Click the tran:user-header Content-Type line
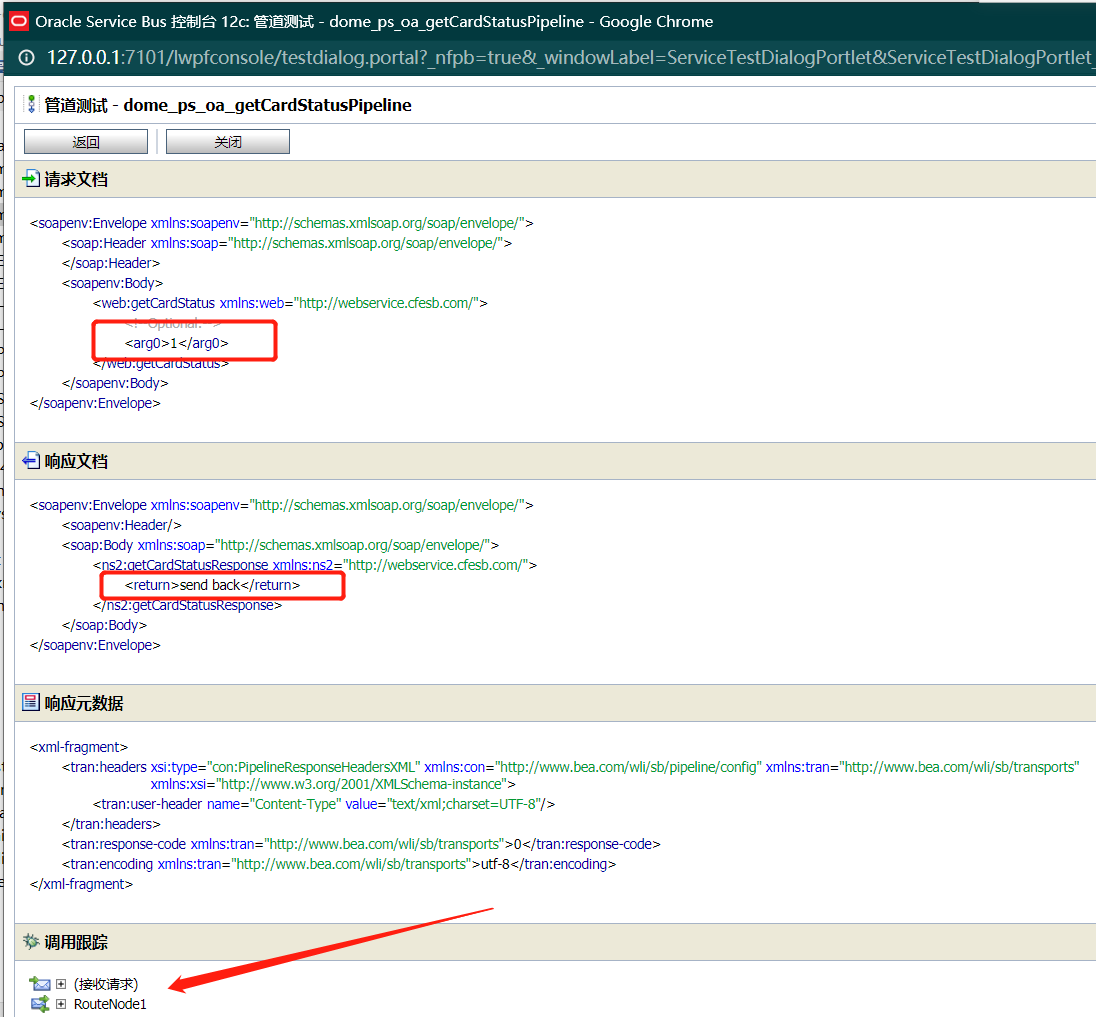 324,805
